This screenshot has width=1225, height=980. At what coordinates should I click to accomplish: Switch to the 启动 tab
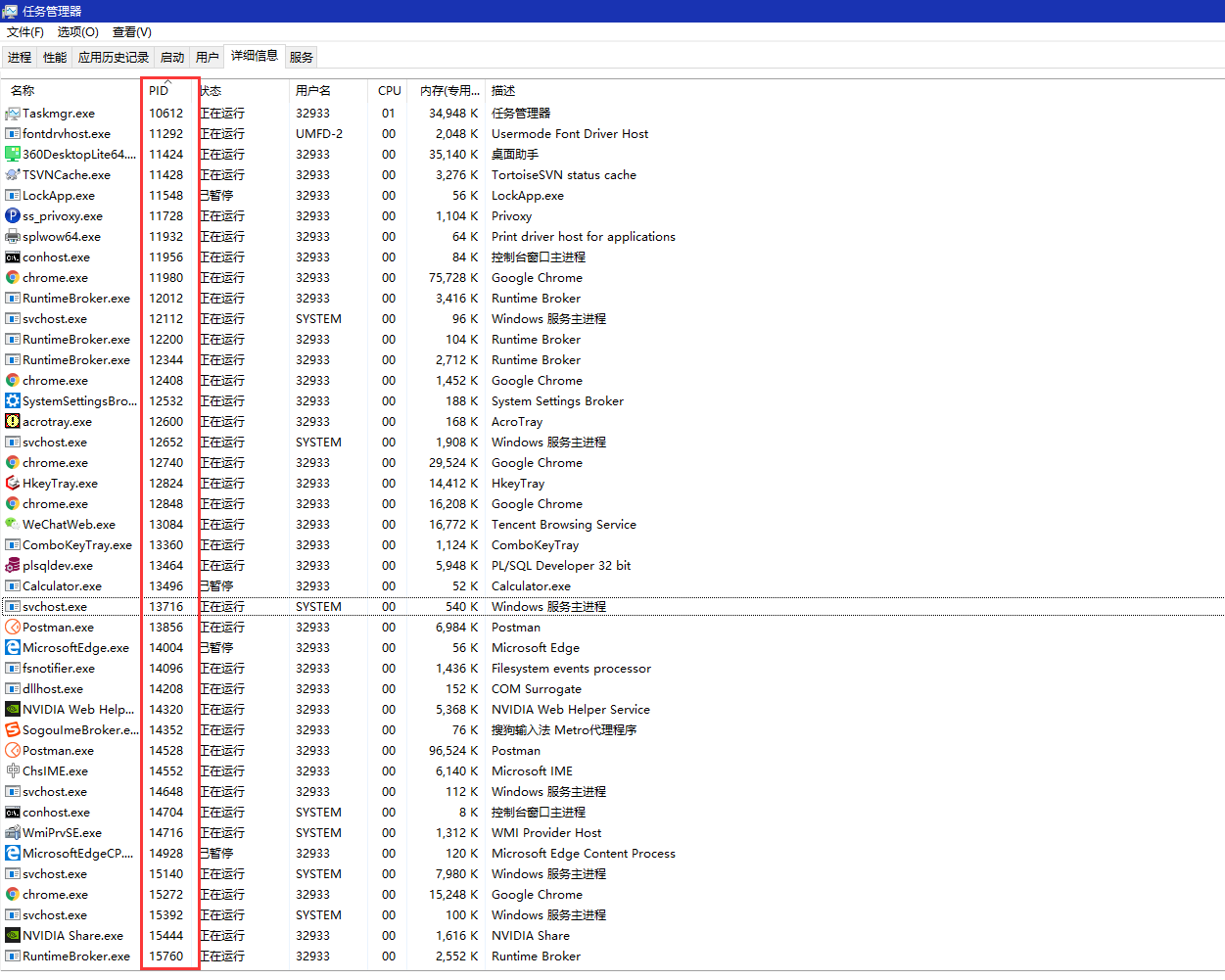coord(172,58)
